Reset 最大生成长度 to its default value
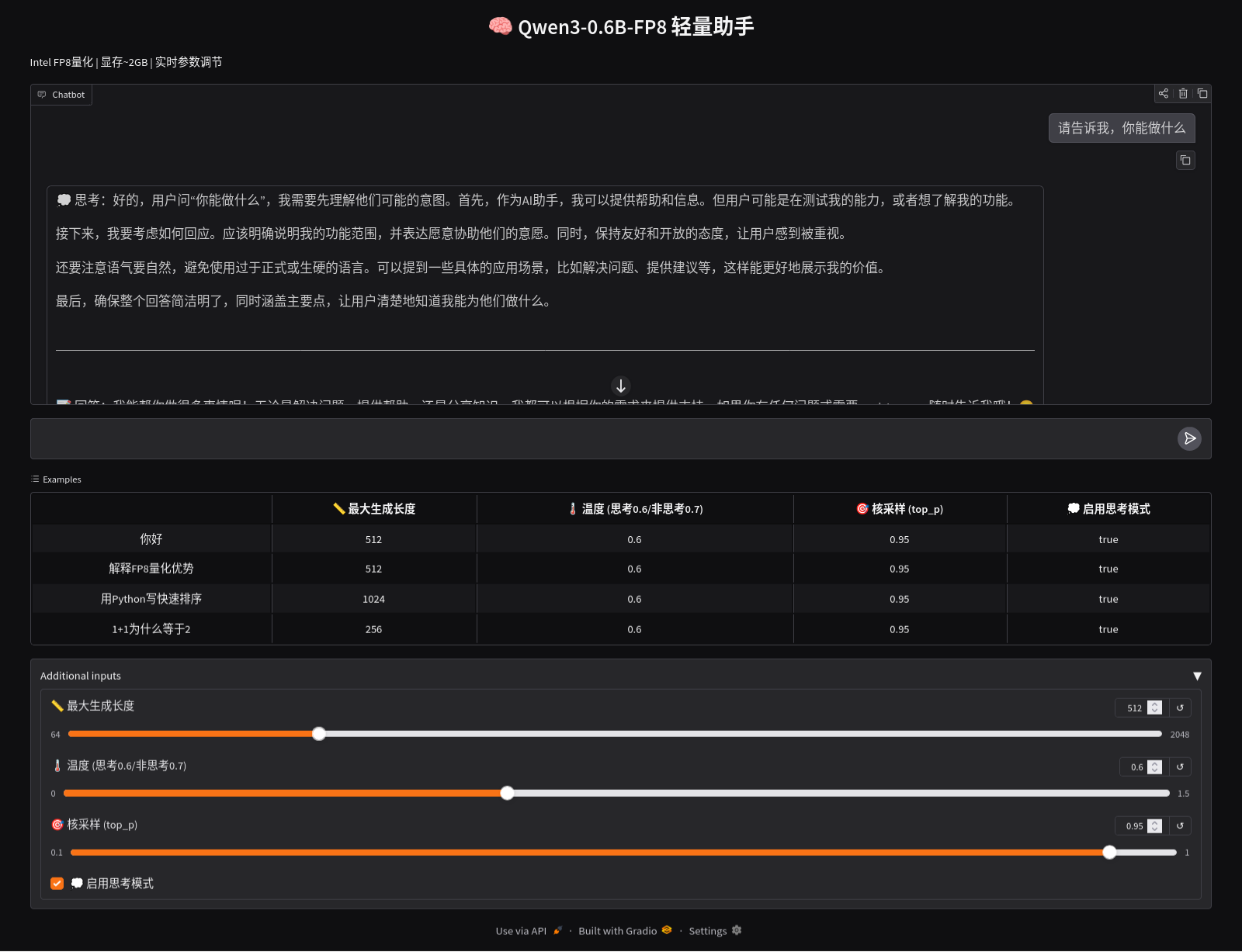Screen dimensions: 1242x952 [1180, 708]
